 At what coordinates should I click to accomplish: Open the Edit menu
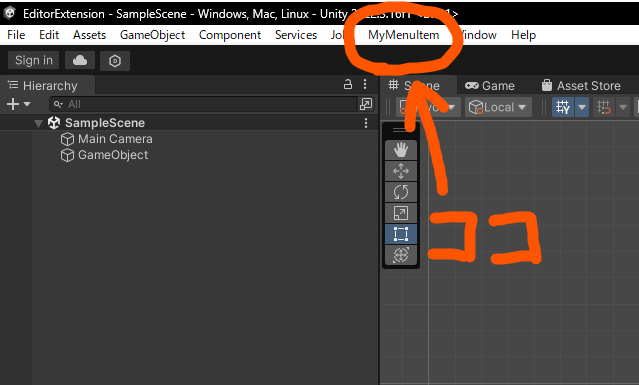pyautogui.click(x=49, y=35)
